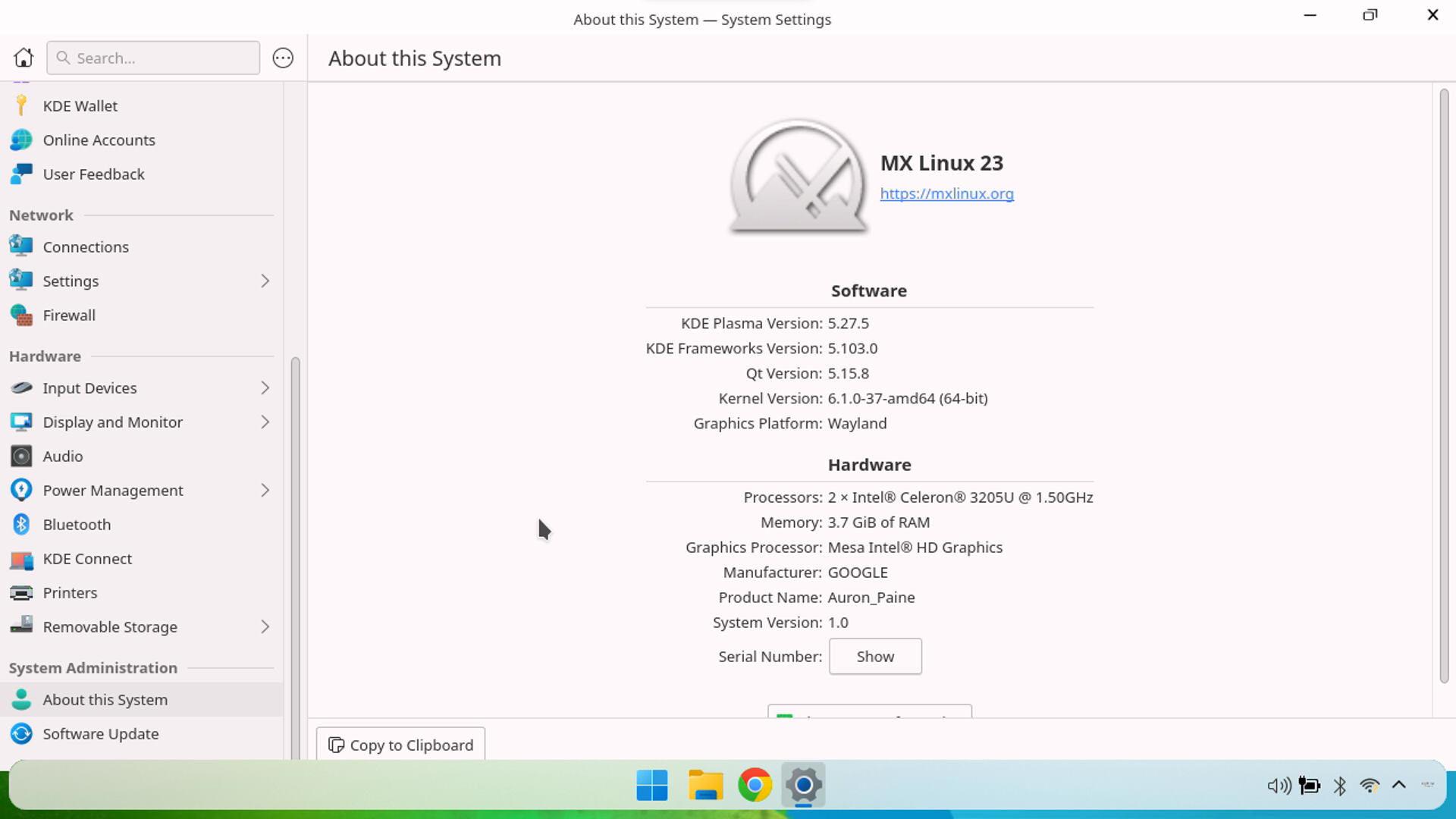The height and width of the screenshot is (819, 1456).
Task: Copy system info to clipboard
Action: pyautogui.click(x=400, y=745)
